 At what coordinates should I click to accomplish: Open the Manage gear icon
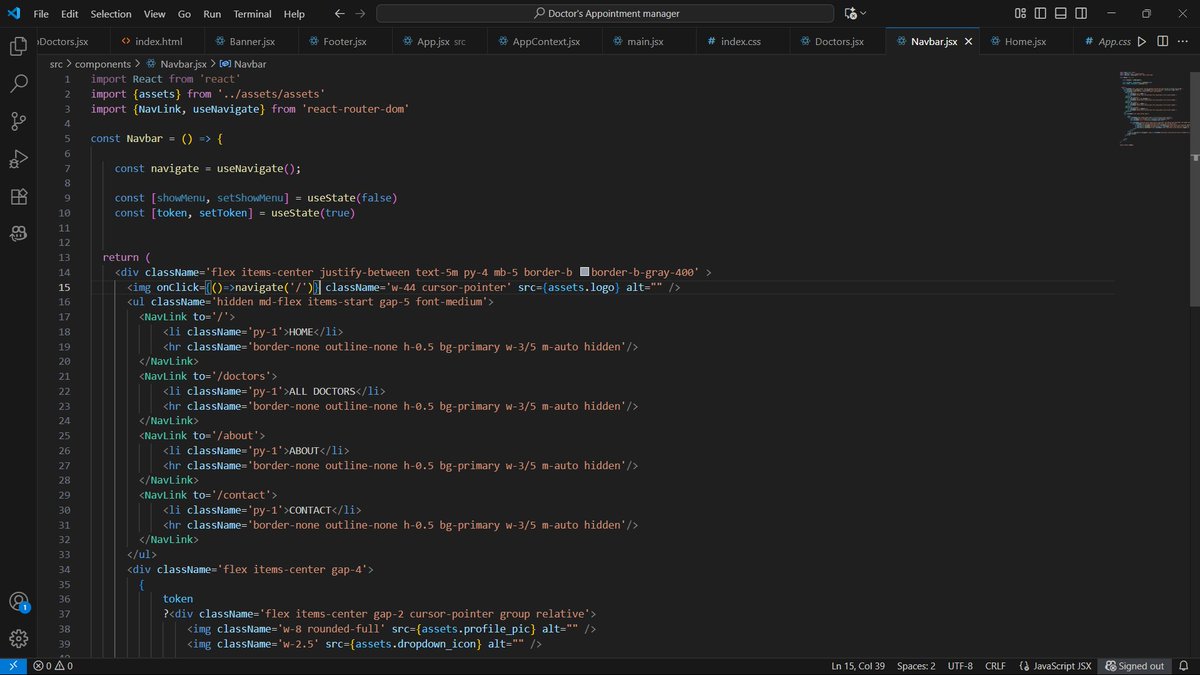click(18, 638)
